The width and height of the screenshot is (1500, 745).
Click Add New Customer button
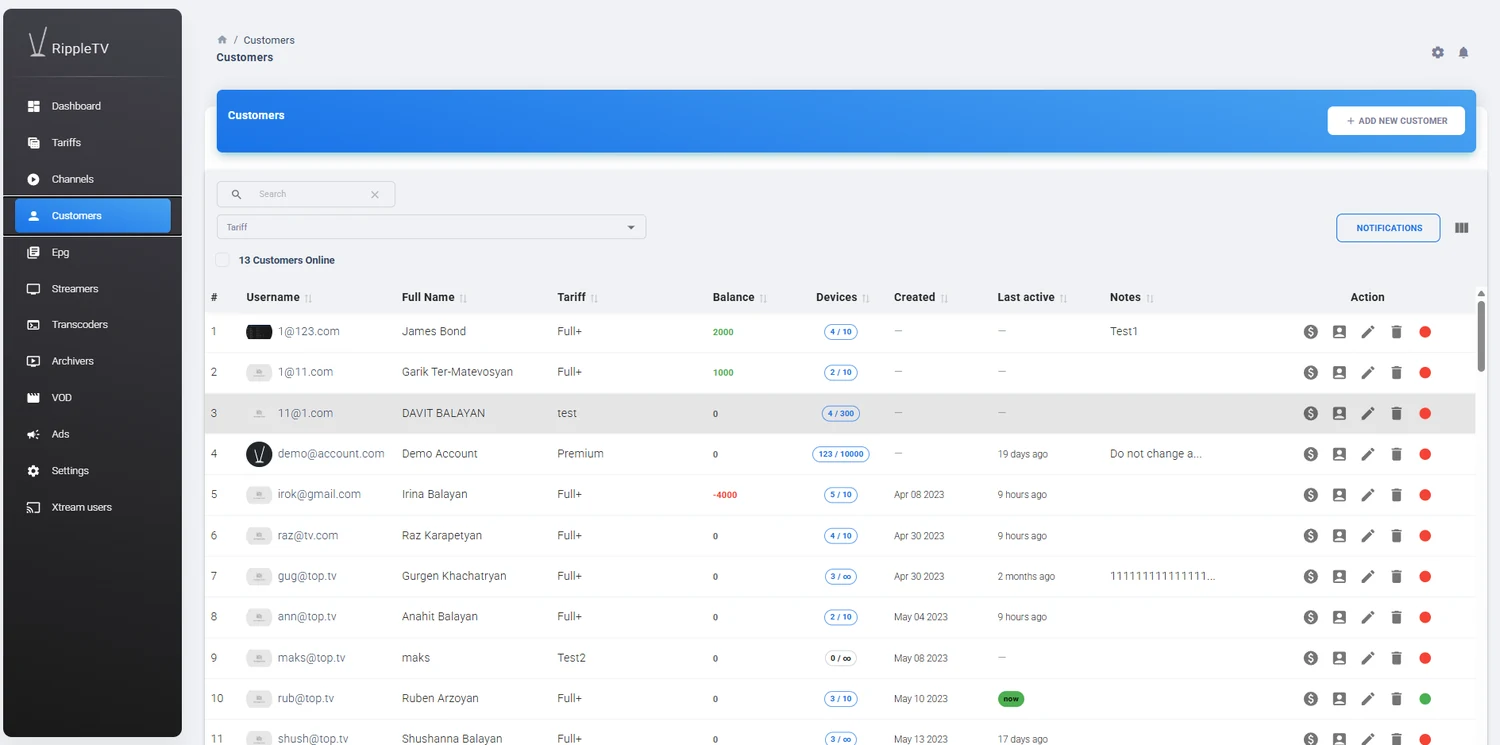1396,121
